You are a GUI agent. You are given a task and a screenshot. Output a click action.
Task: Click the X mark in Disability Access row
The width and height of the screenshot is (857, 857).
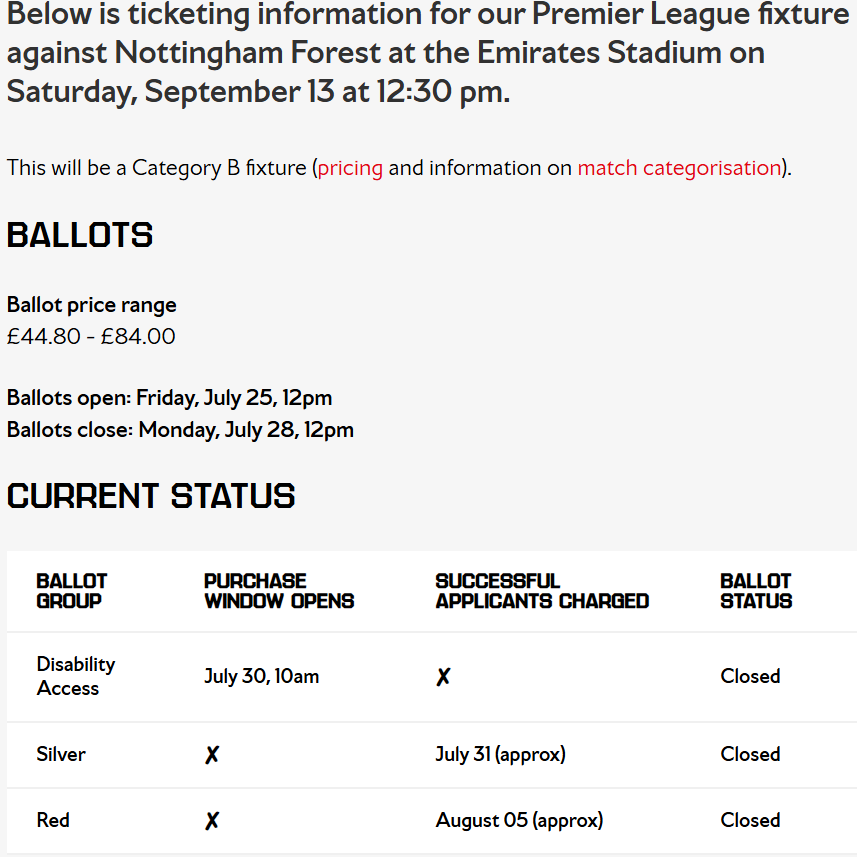[x=443, y=677]
